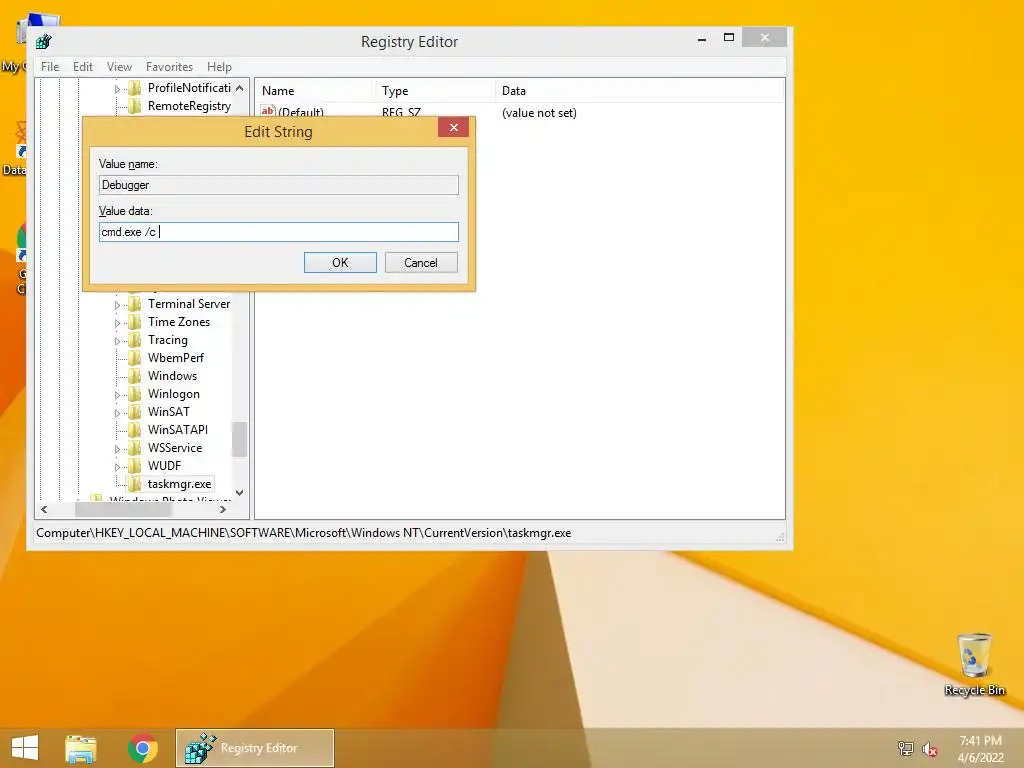Expand the WSService key
This screenshot has width=1024, height=768.
(117, 449)
